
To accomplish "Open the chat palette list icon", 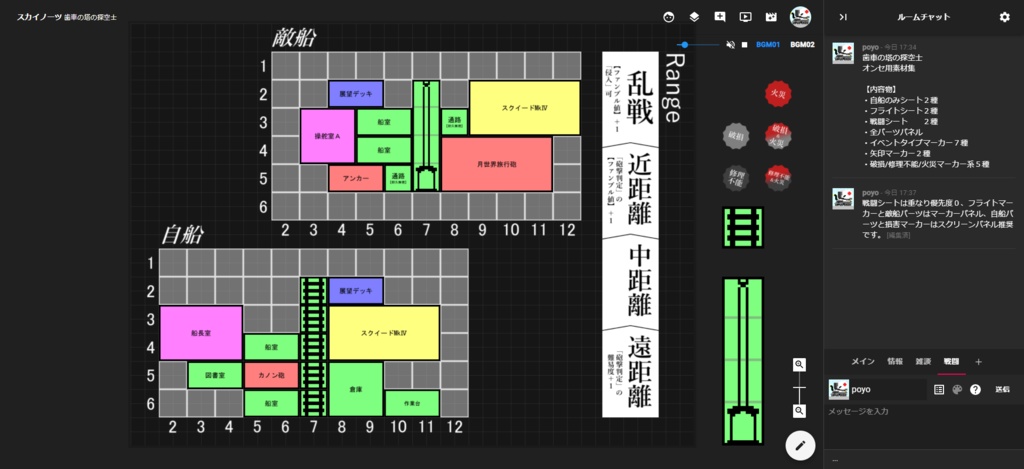I will tap(939, 389).
